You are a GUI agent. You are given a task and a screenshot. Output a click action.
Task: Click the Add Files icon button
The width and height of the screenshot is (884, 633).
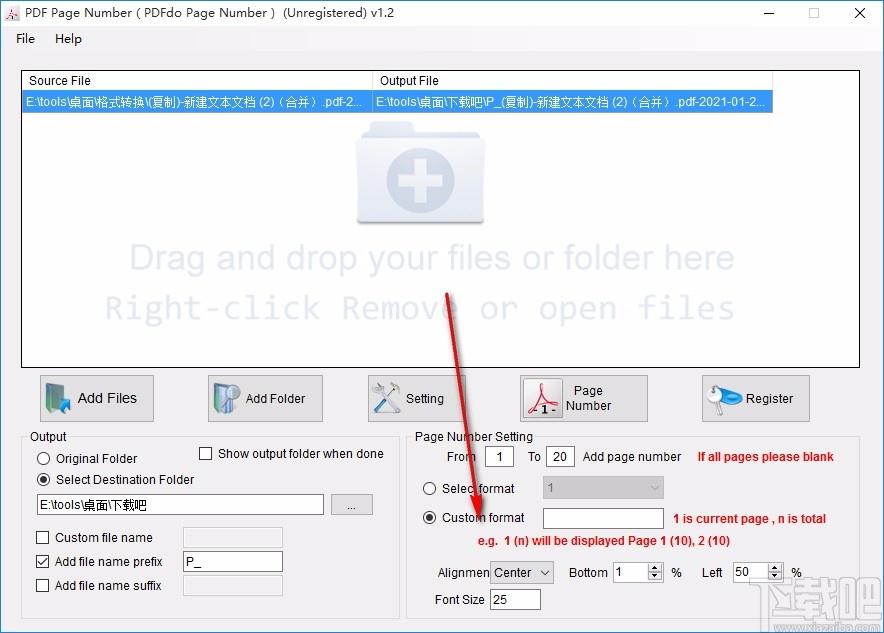[x=97, y=399]
